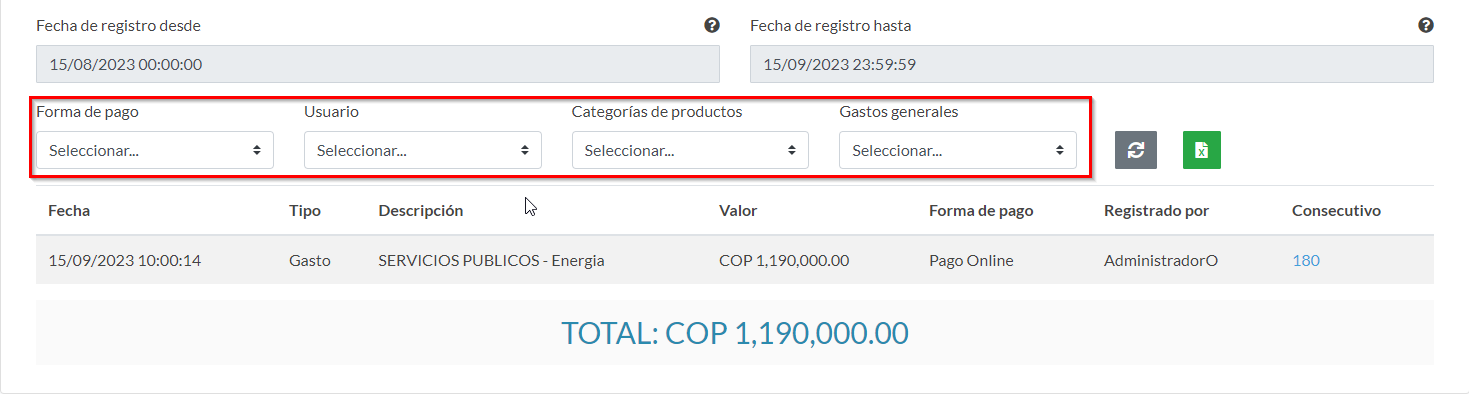The width and height of the screenshot is (1469, 394).
Task: Expand the 'Gastos generales' select
Action: (958, 150)
